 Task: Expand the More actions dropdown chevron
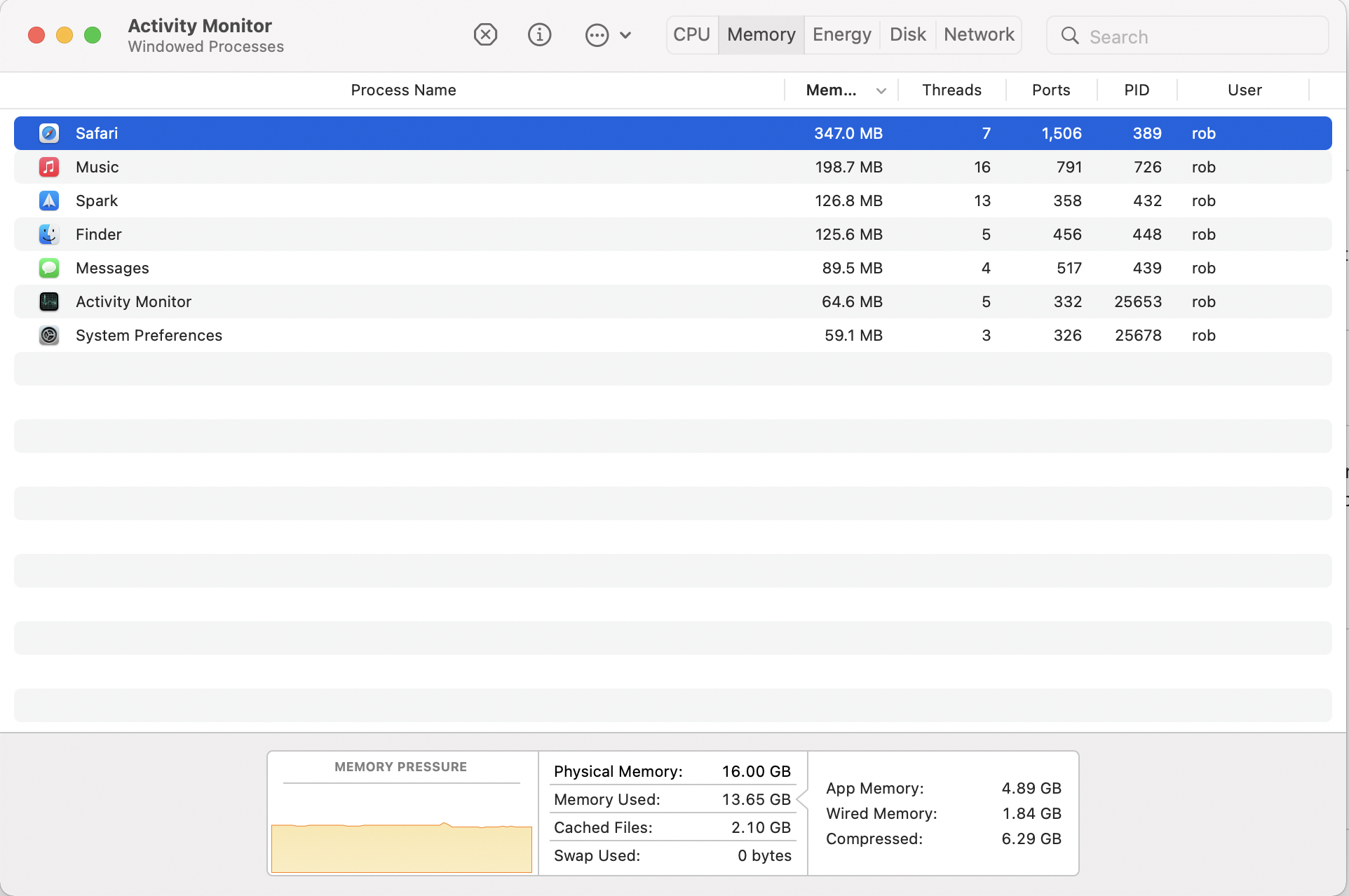(625, 35)
